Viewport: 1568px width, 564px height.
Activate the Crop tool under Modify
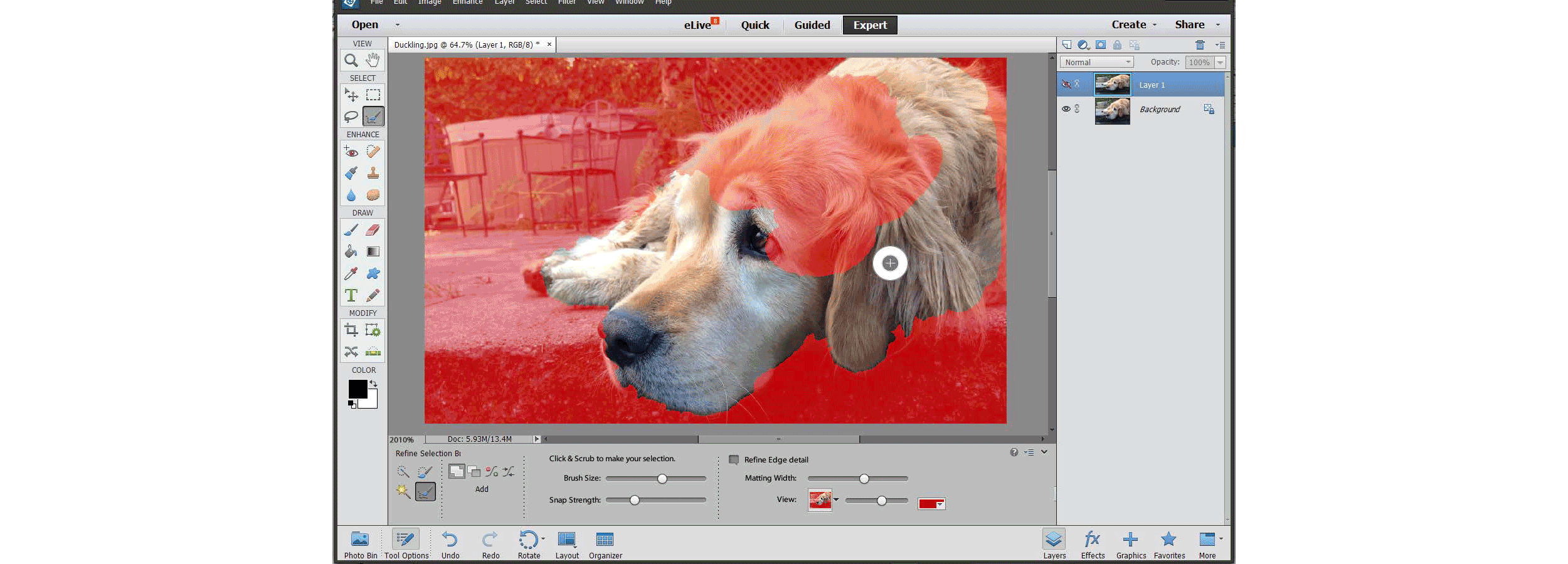click(351, 329)
